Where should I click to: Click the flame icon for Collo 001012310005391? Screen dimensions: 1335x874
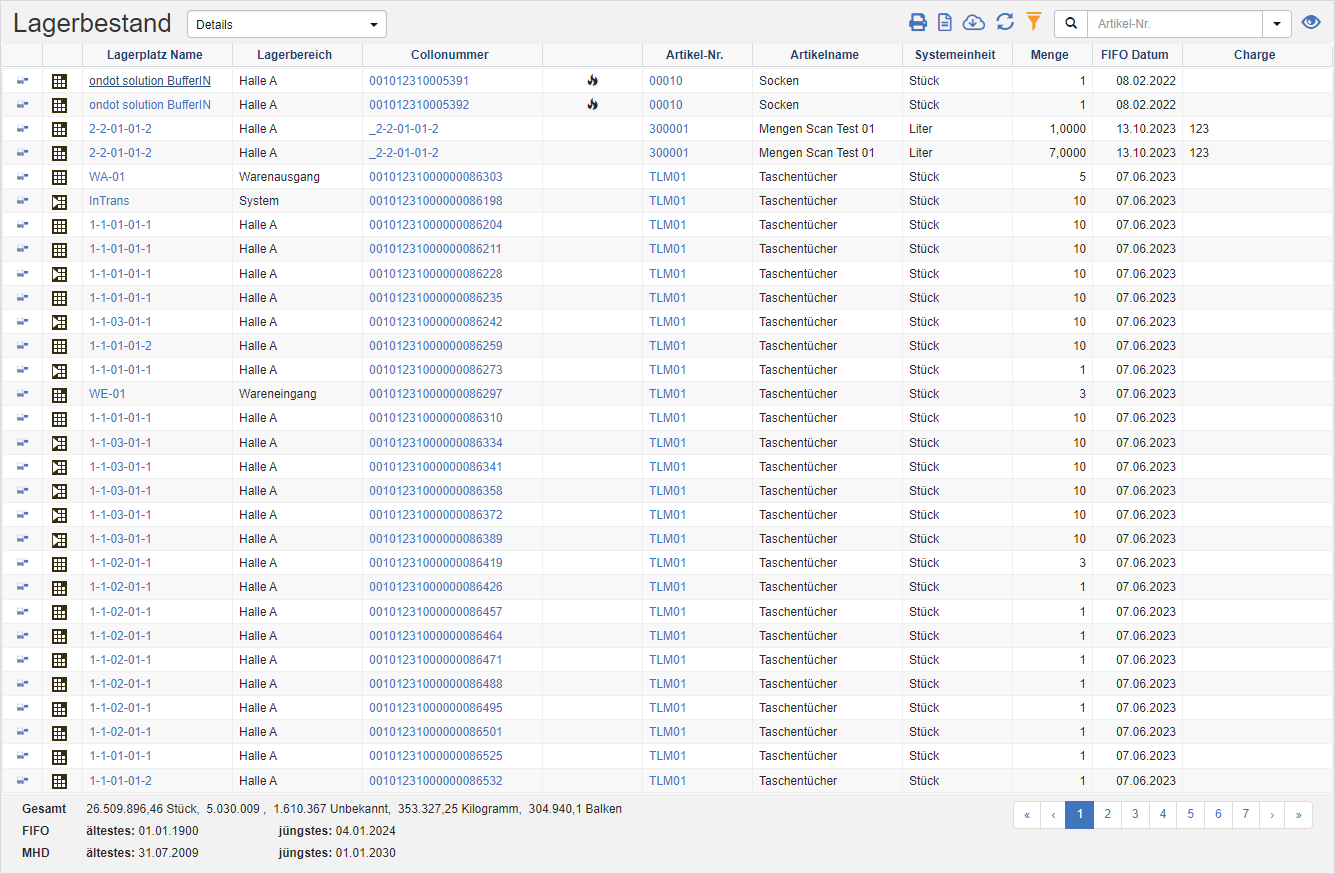592,81
